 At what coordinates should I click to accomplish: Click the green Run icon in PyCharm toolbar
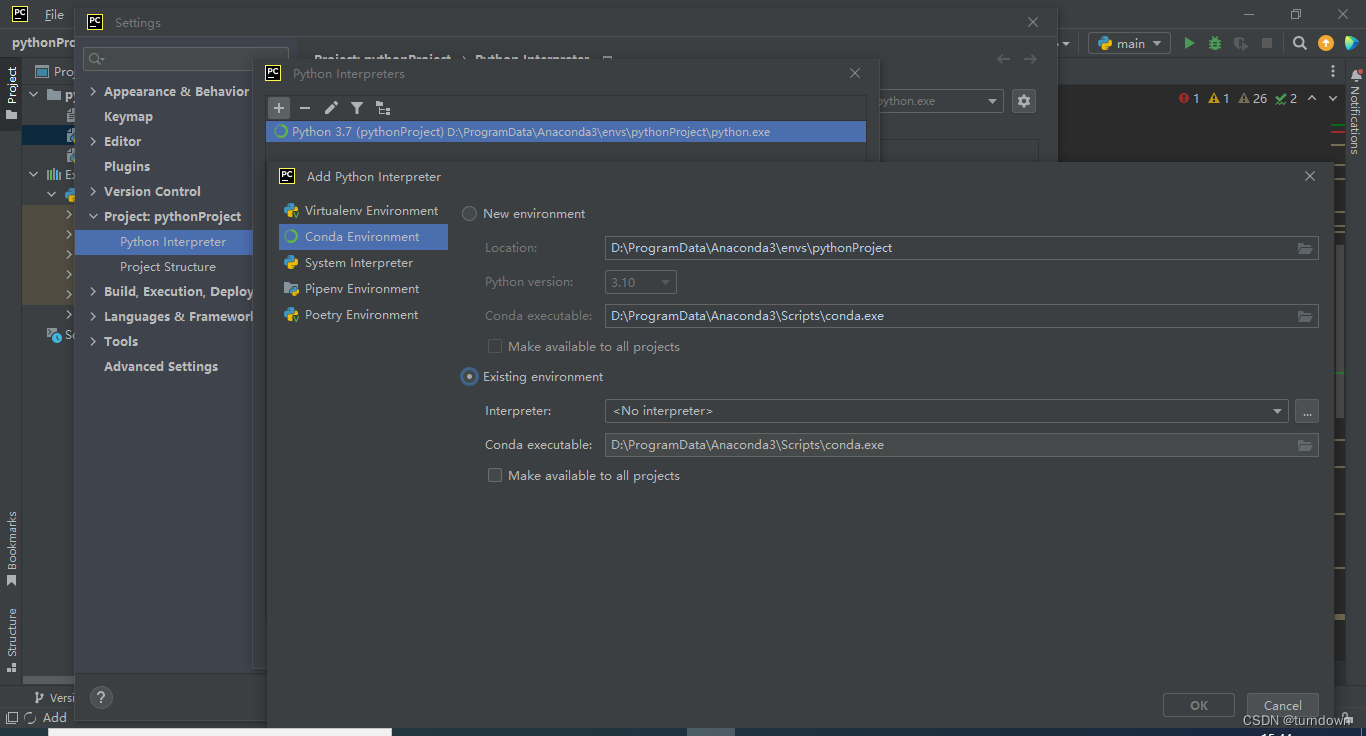click(x=1189, y=43)
